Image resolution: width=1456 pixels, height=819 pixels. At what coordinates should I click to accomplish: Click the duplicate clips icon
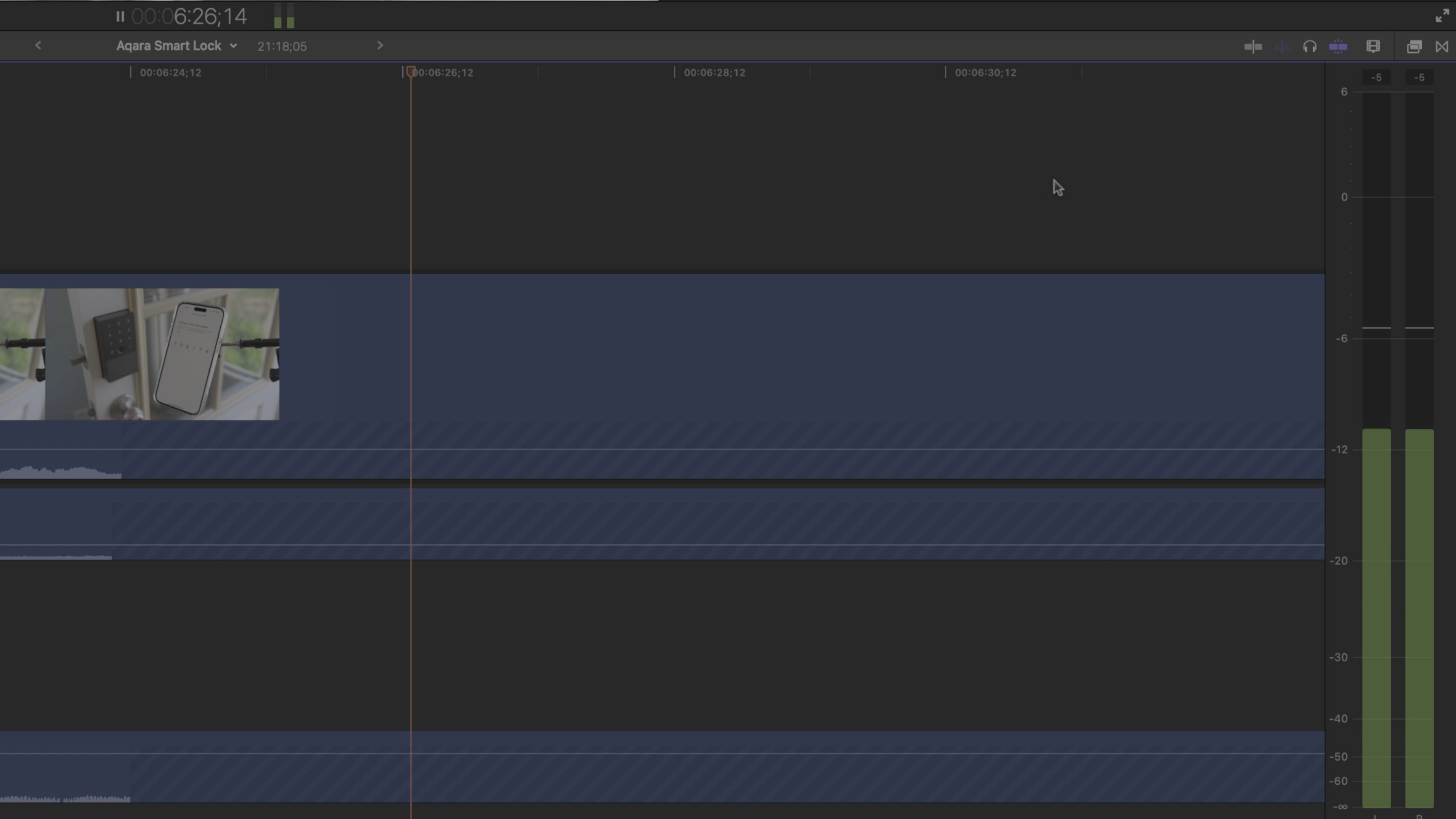click(1415, 46)
